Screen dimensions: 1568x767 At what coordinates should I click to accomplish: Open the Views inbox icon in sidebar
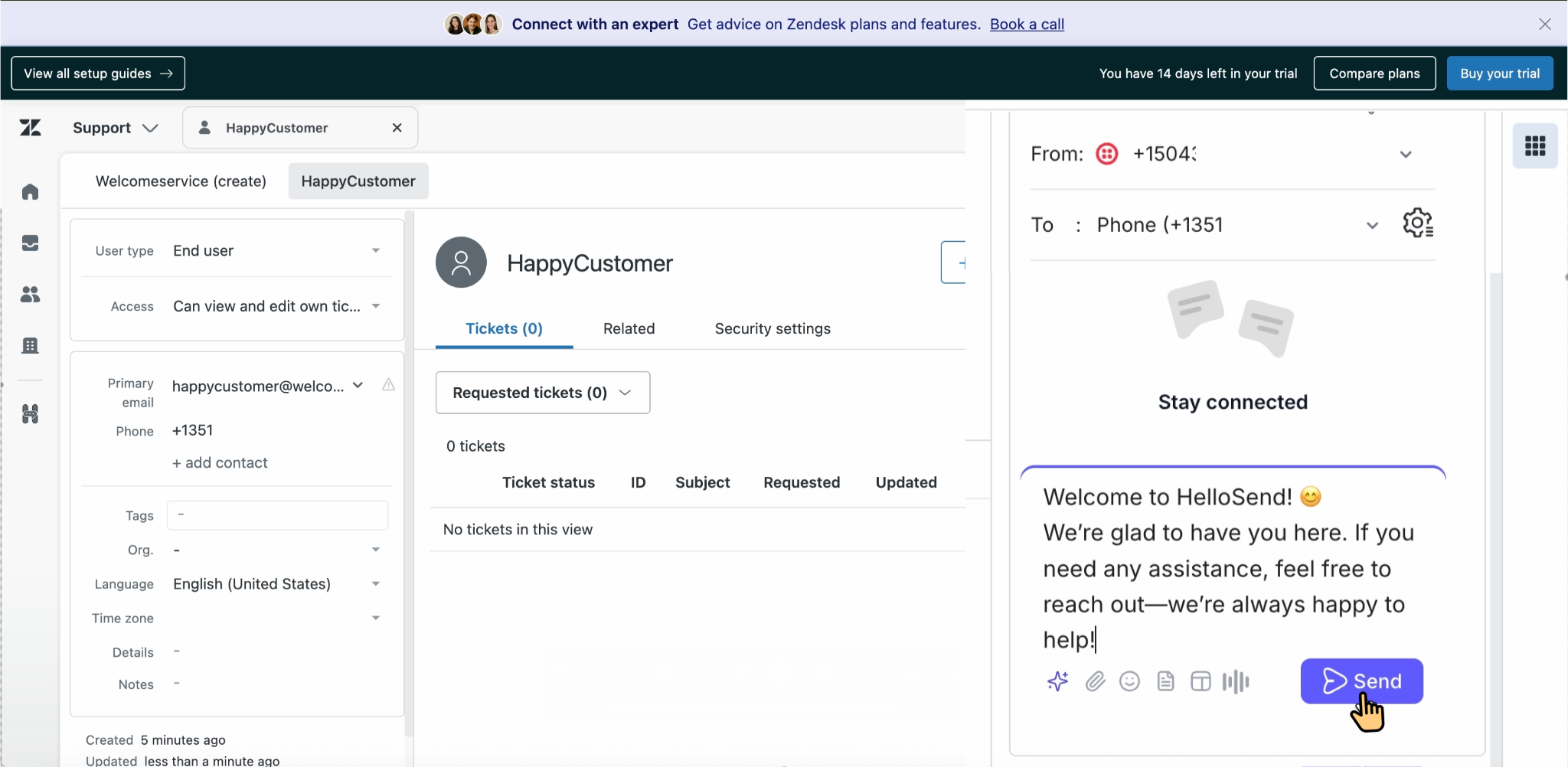coord(30,243)
